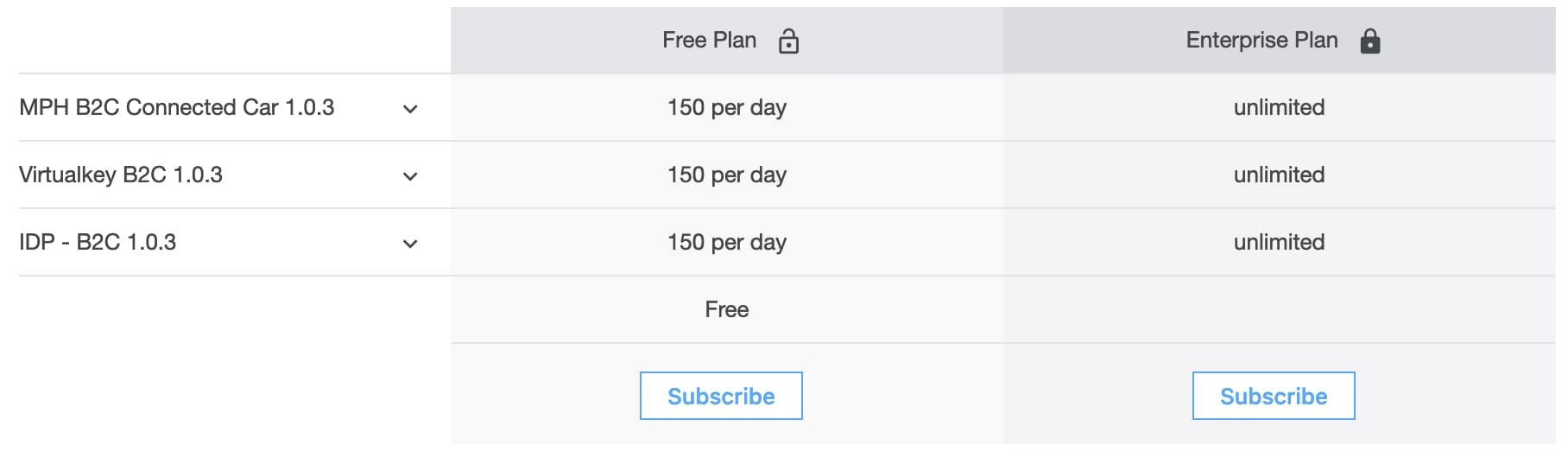The width and height of the screenshot is (1568, 451).
Task: Click the closed padlock icon beside Enterprise Plan
Action: pos(1369,41)
